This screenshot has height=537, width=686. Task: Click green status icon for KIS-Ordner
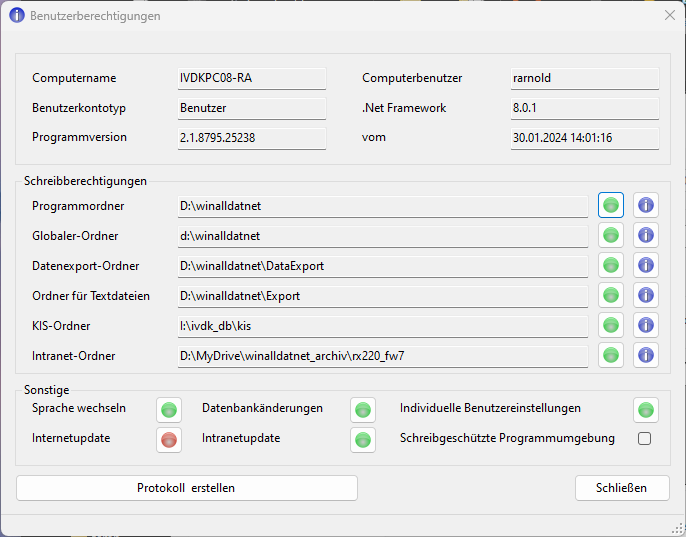611,325
